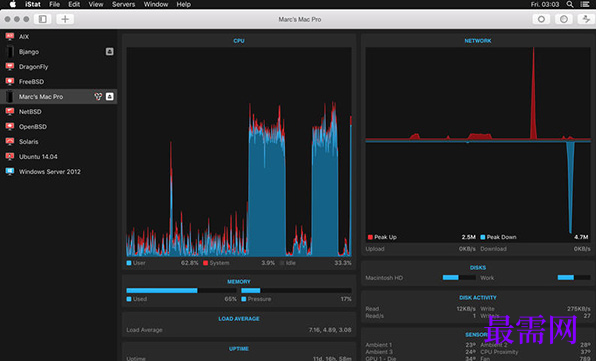Viewport: 596px width, 361px height.
Task: Click the MEMORY section heading
Action: [x=239, y=282]
